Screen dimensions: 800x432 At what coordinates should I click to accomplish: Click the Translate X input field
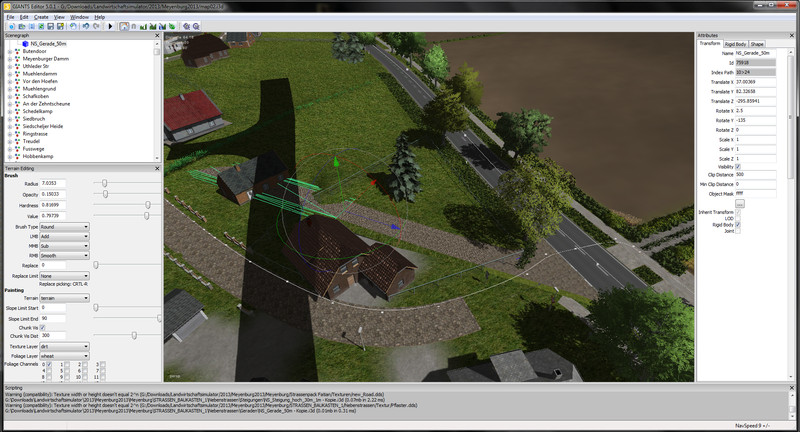(x=755, y=82)
